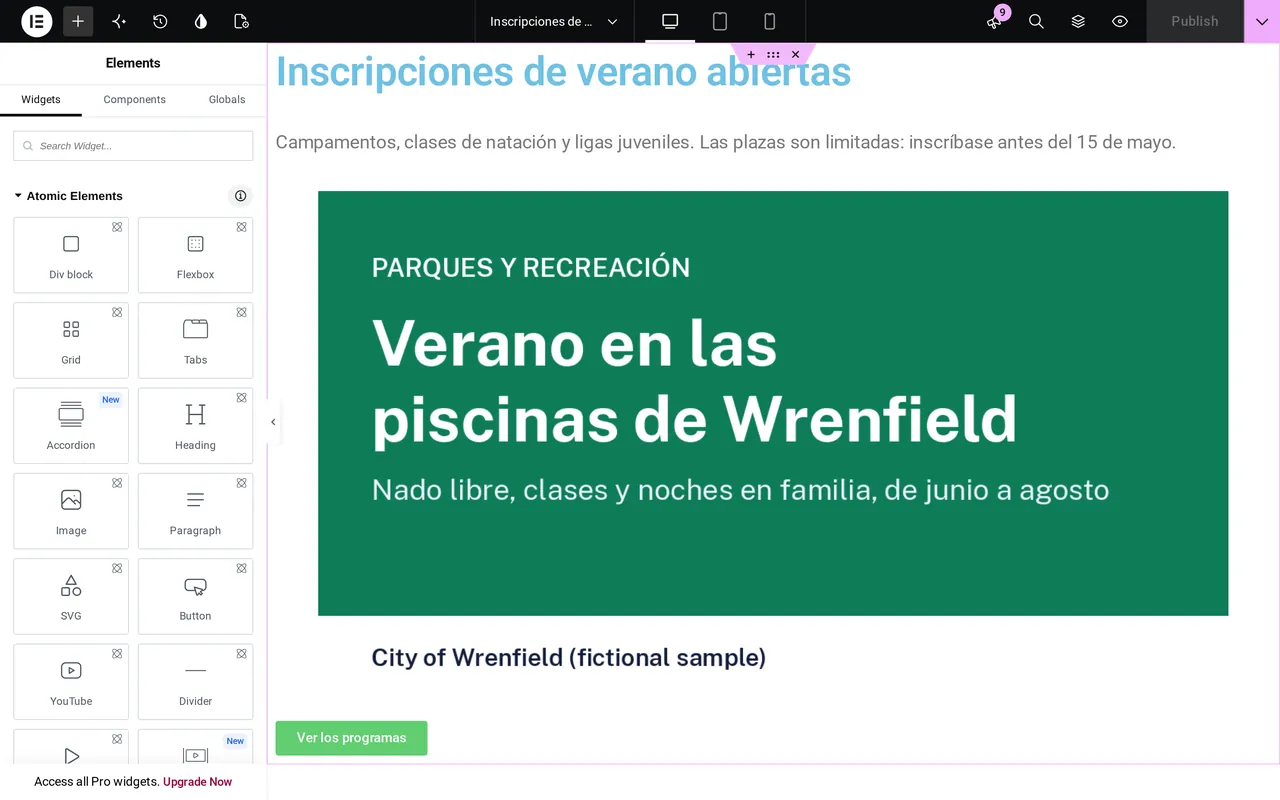Select the Flexbox widget
The height and width of the screenshot is (800, 1280).
[195, 255]
